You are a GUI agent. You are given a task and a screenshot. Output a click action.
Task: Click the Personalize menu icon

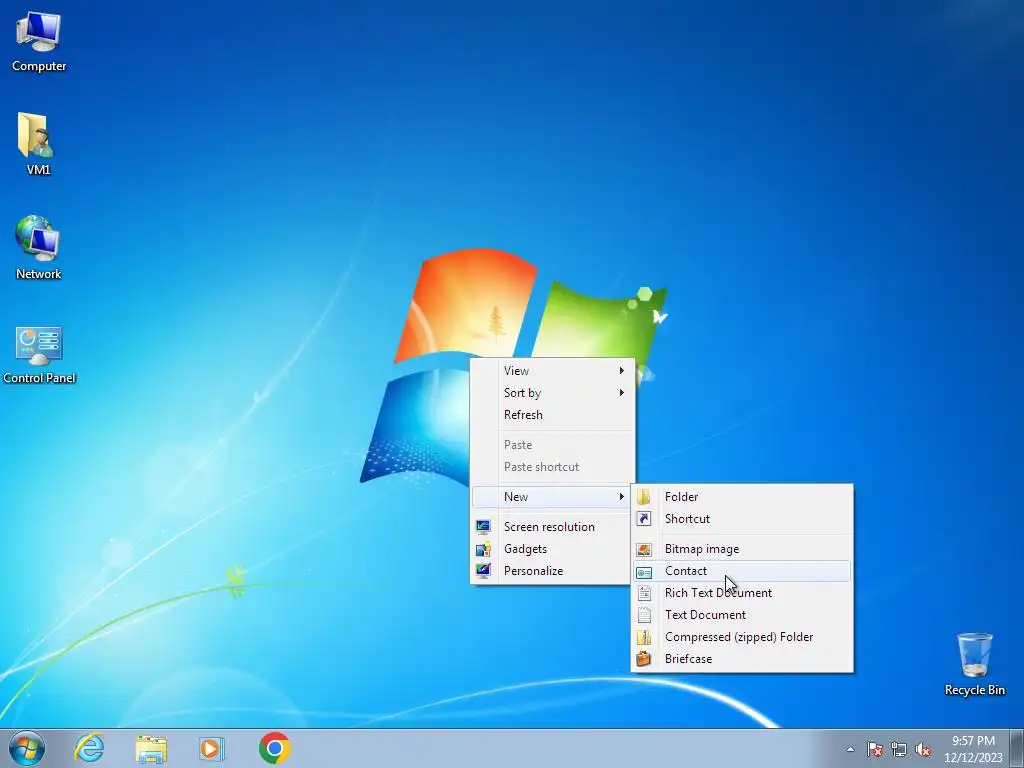[483, 571]
